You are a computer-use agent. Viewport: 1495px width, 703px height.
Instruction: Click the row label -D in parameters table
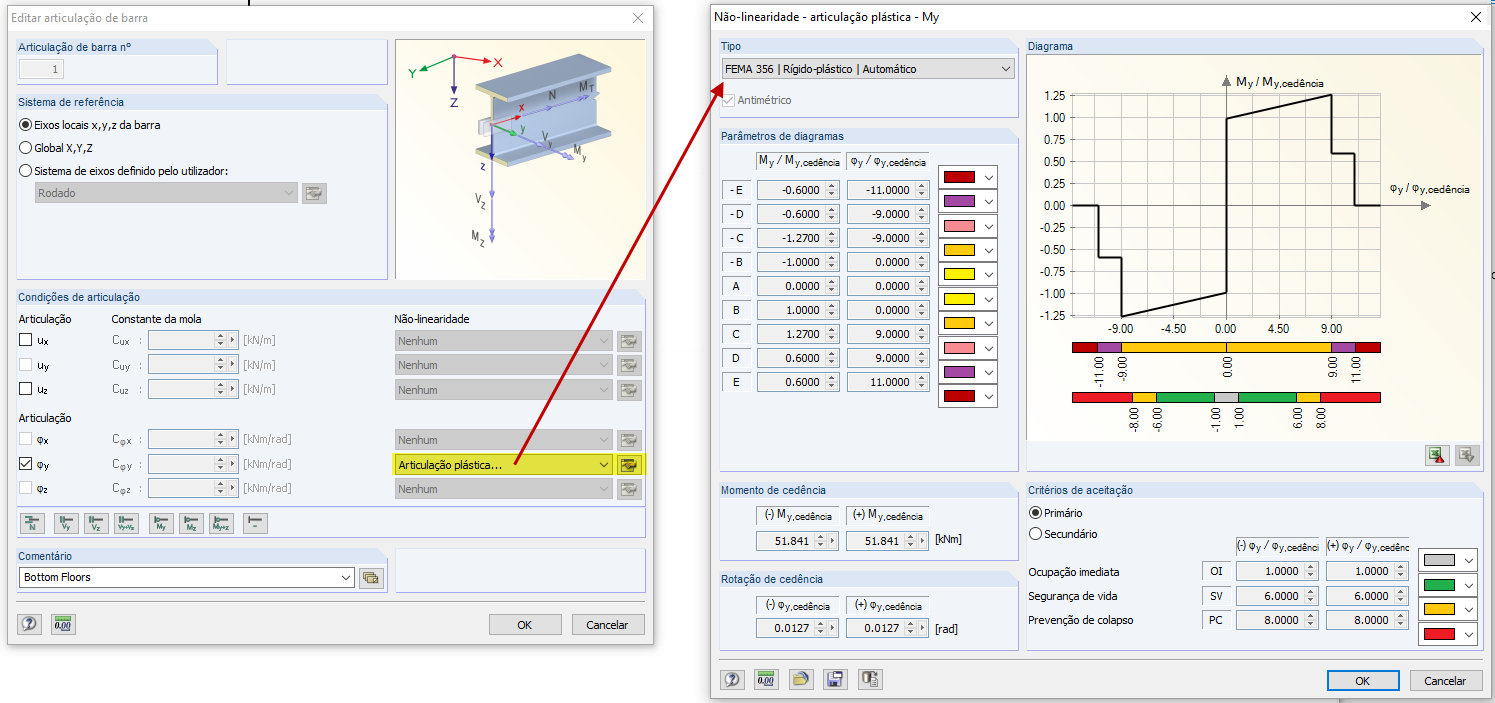click(736, 214)
